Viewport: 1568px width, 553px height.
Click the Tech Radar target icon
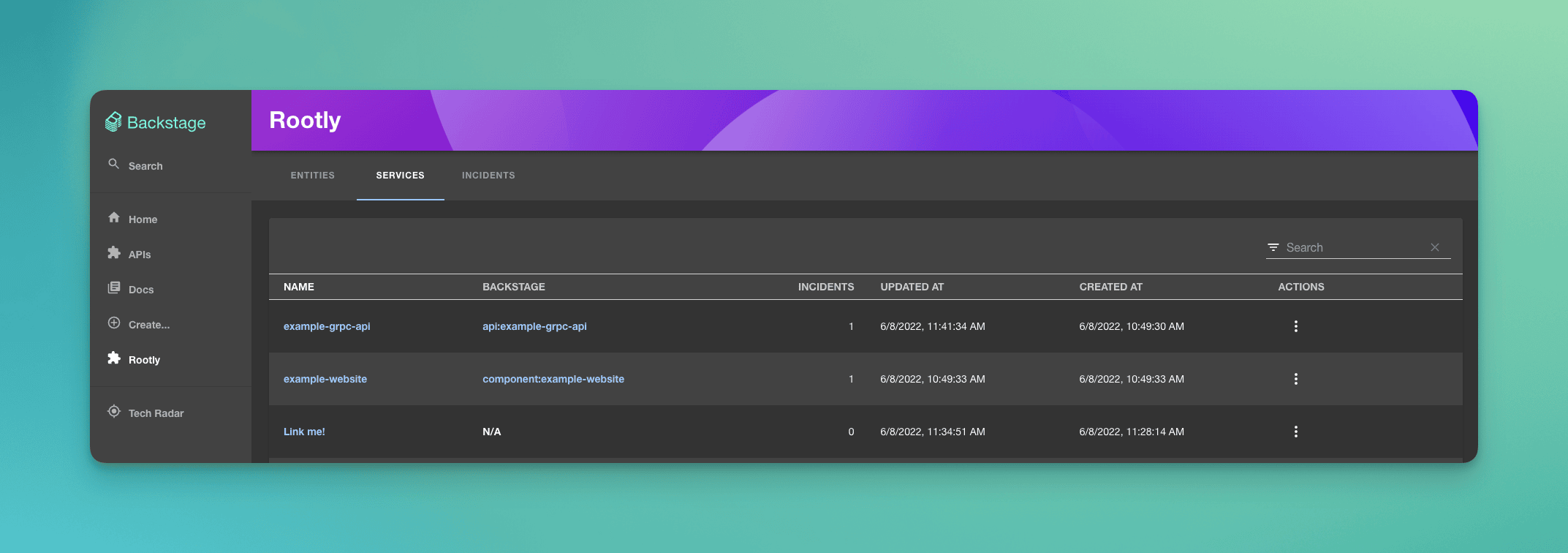pyautogui.click(x=113, y=411)
